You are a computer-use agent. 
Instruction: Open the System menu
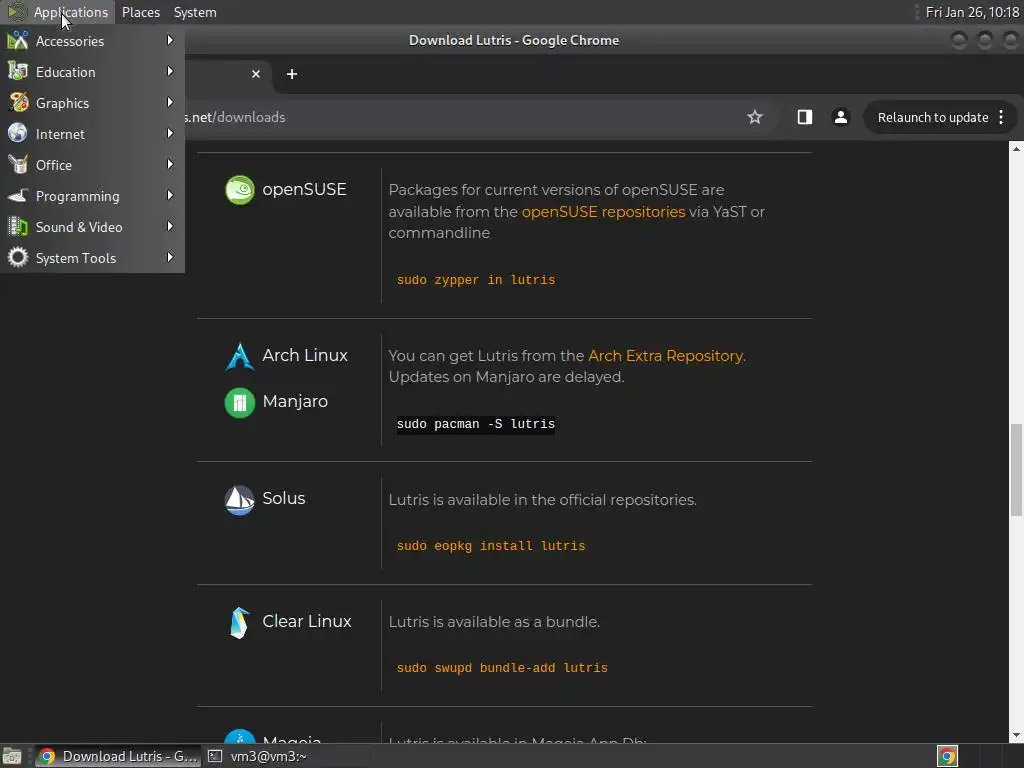point(195,12)
